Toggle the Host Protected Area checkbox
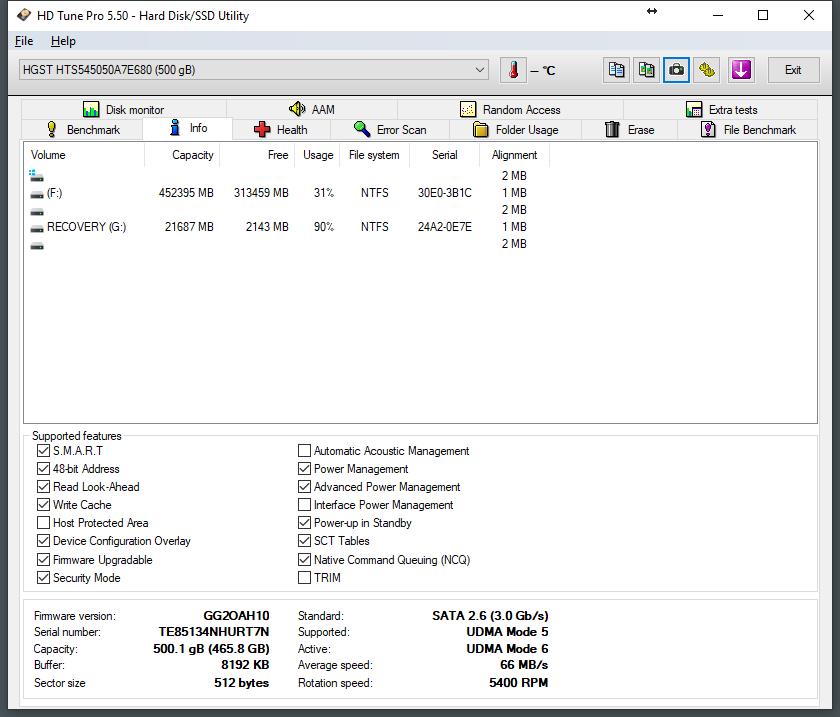840x717 pixels. (43, 523)
